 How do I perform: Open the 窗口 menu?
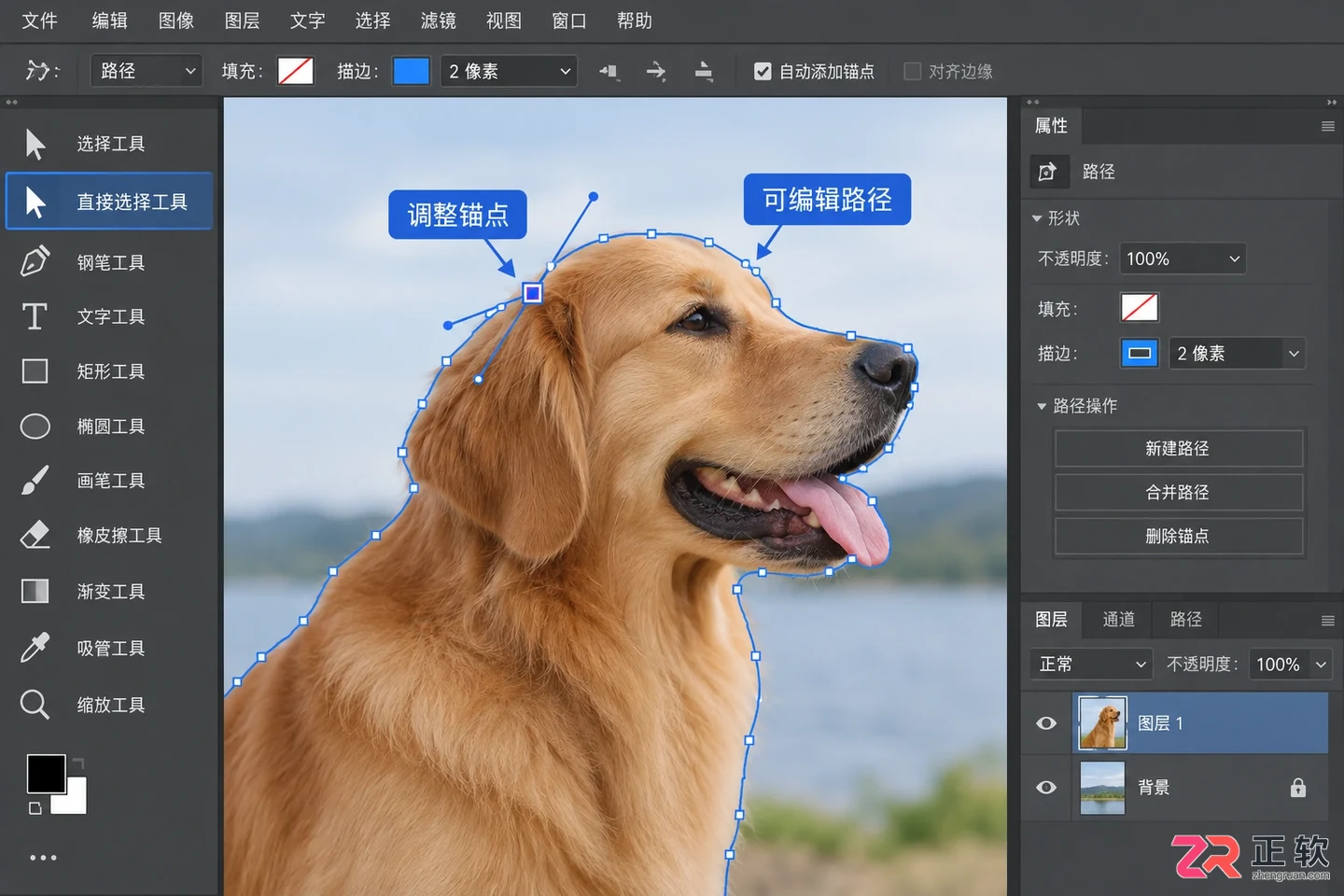point(568,21)
